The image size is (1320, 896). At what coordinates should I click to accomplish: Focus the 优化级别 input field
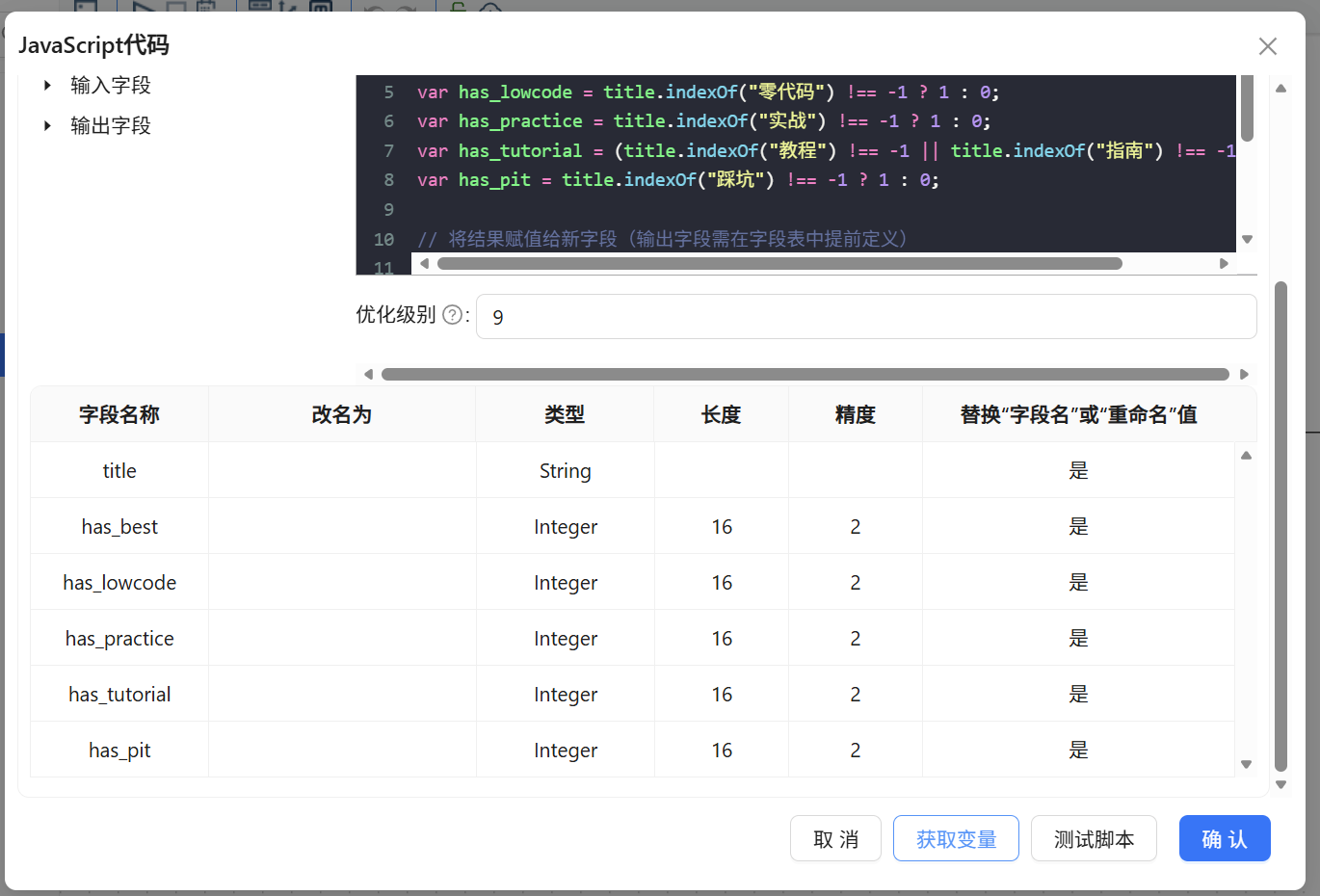(x=866, y=317)
